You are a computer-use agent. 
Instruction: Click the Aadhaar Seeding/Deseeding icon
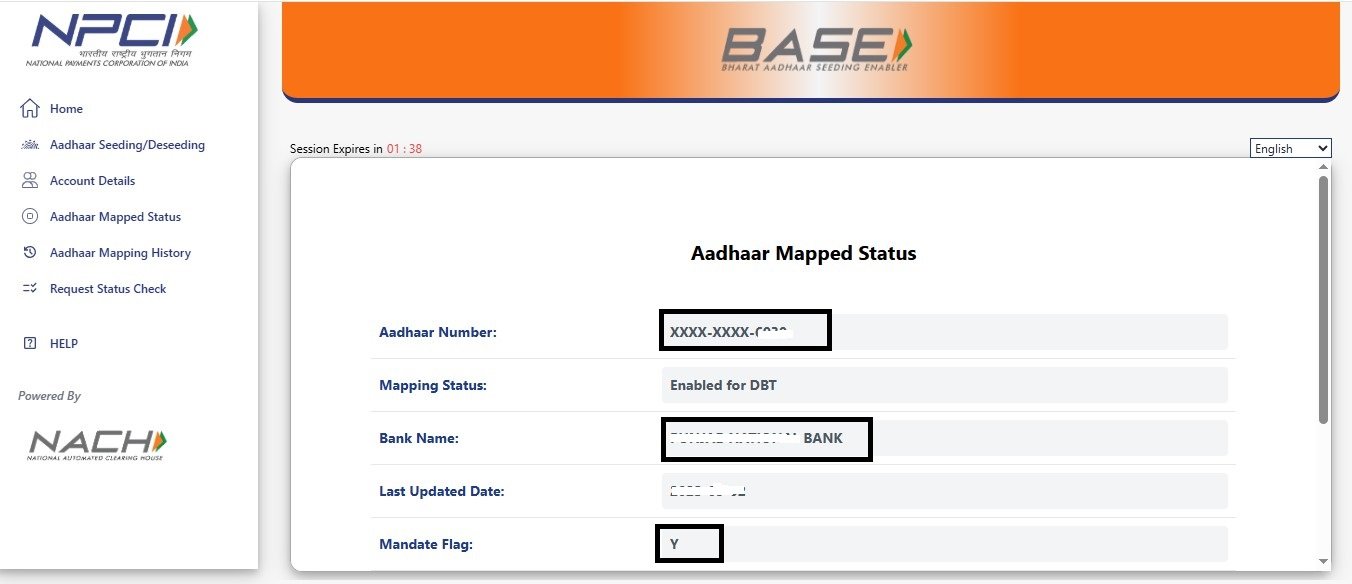pos(30,145)
